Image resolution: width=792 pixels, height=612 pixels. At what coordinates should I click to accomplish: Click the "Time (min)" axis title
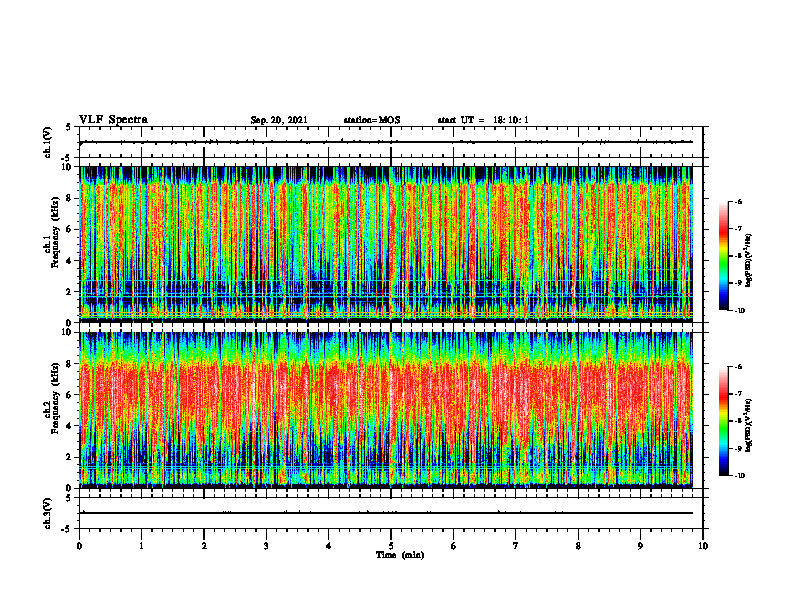pos(400,555)
